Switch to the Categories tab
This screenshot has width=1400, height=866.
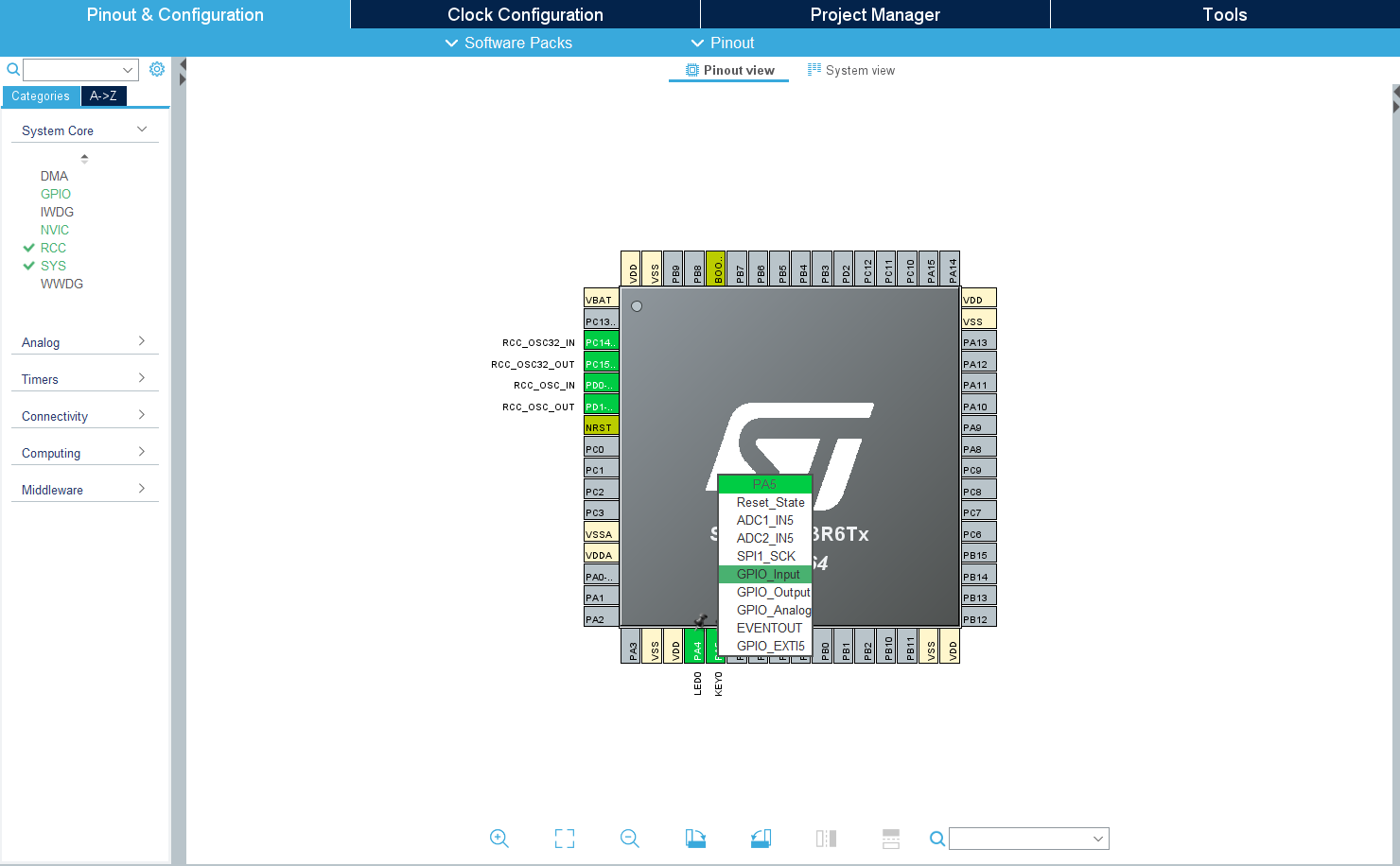point(41,96)
